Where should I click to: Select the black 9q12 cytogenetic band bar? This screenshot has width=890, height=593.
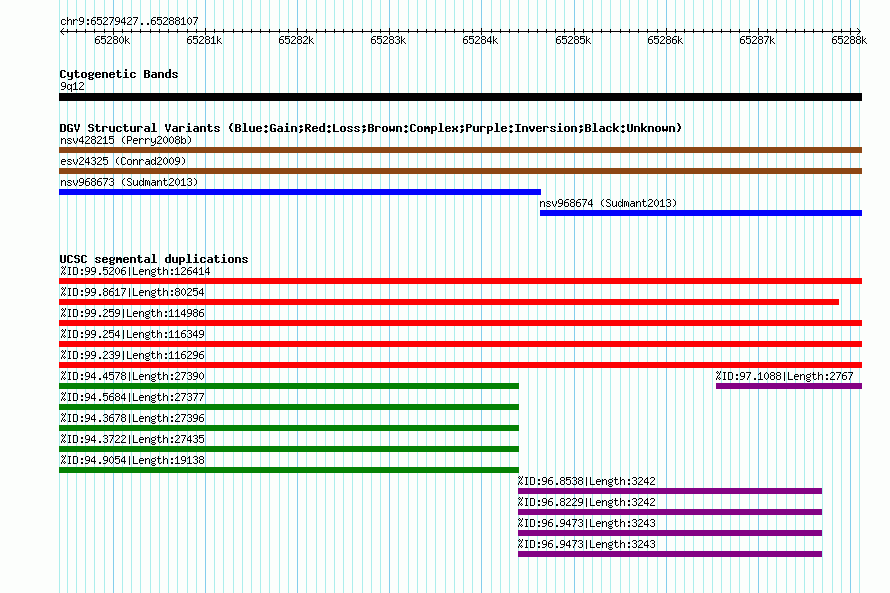click(460, 97)
